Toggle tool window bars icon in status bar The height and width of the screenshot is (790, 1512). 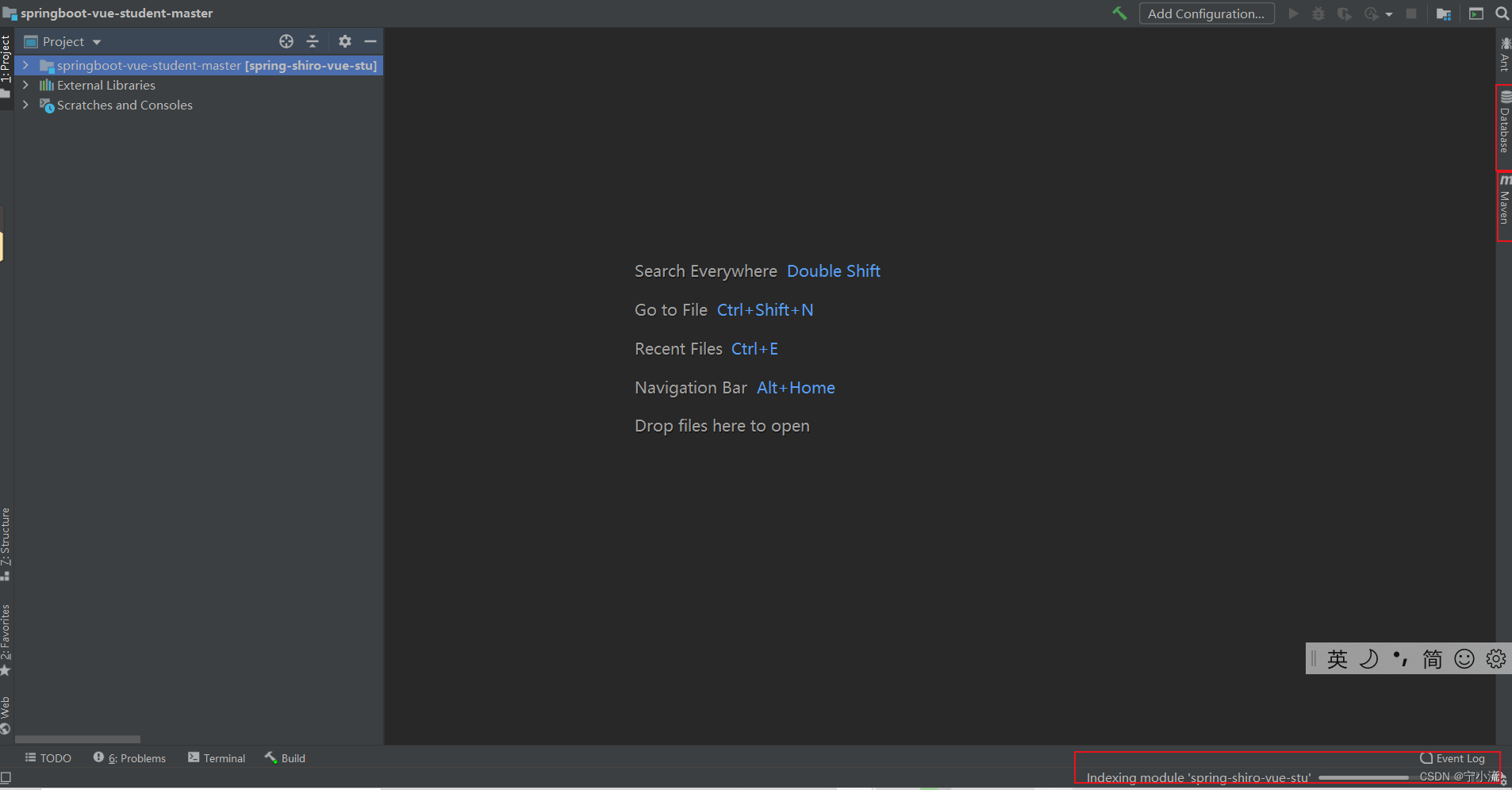[6, 778]
